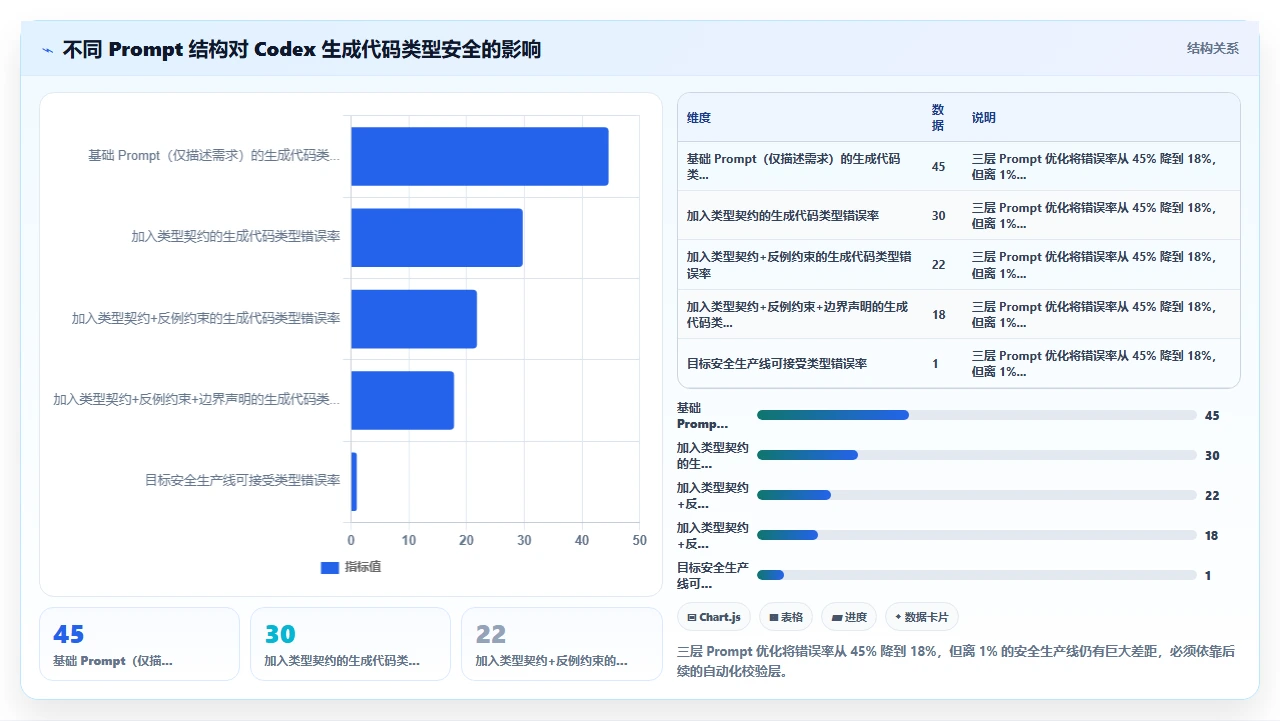Viewport: 1280px width, 721px height.
Task: Click the chart bar for 加入类型契约的生成代码类型错误率
Action: click(436, 237)
